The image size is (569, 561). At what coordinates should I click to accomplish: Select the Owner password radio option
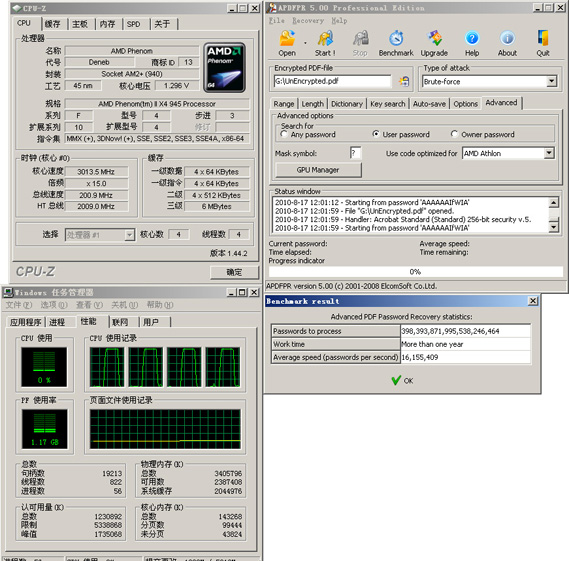(x=454, y=134)
